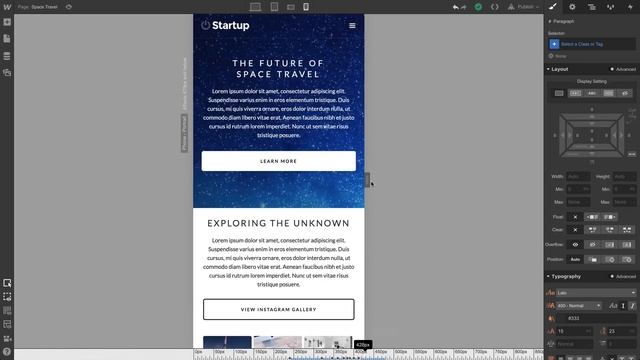
Task: Switch to the Navigator tab
Action: point(591,7)
